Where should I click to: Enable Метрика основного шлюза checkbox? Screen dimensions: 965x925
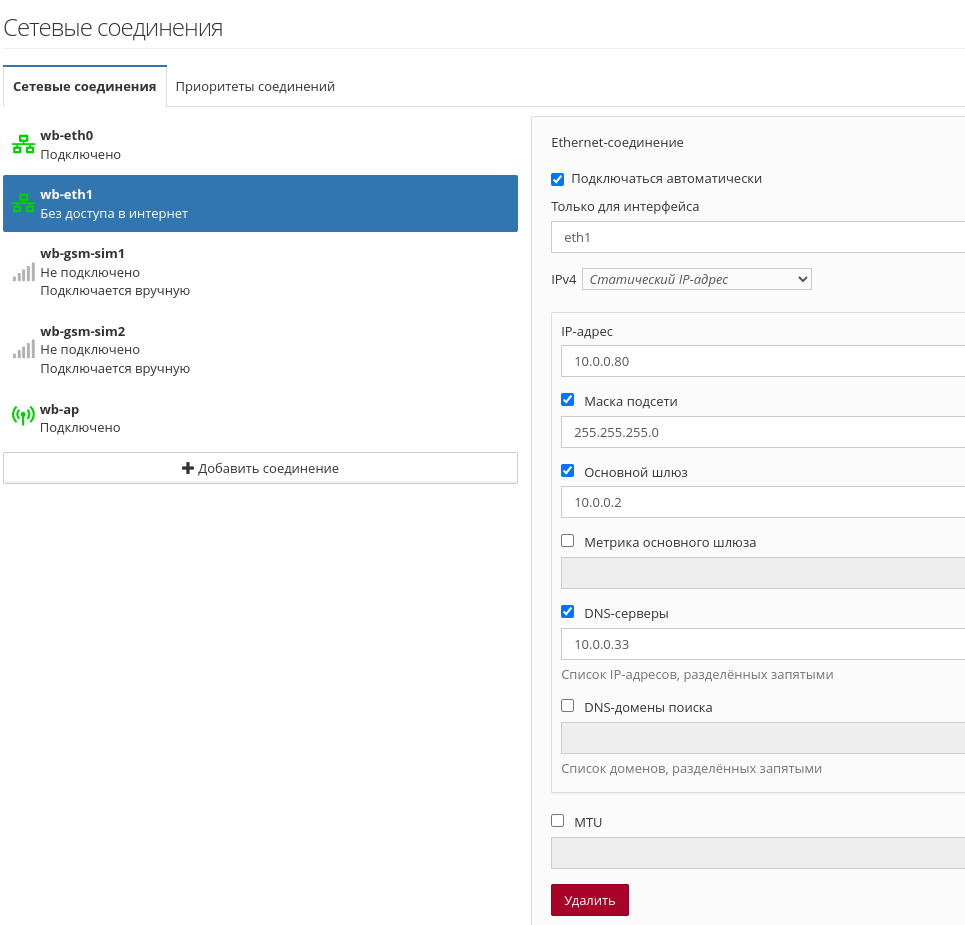point(567,540)
